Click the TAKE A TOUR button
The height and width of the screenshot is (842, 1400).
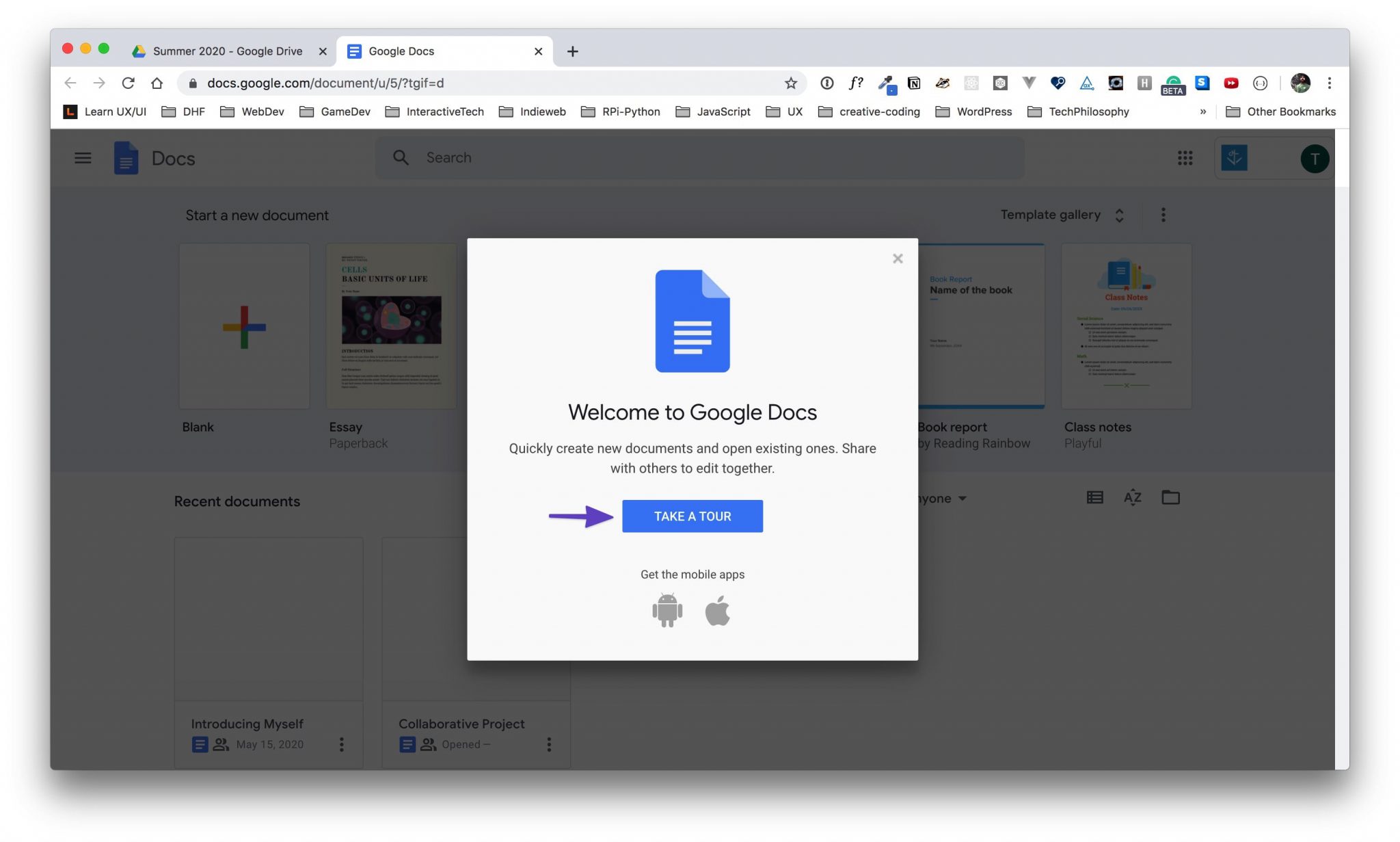(692, 516)
